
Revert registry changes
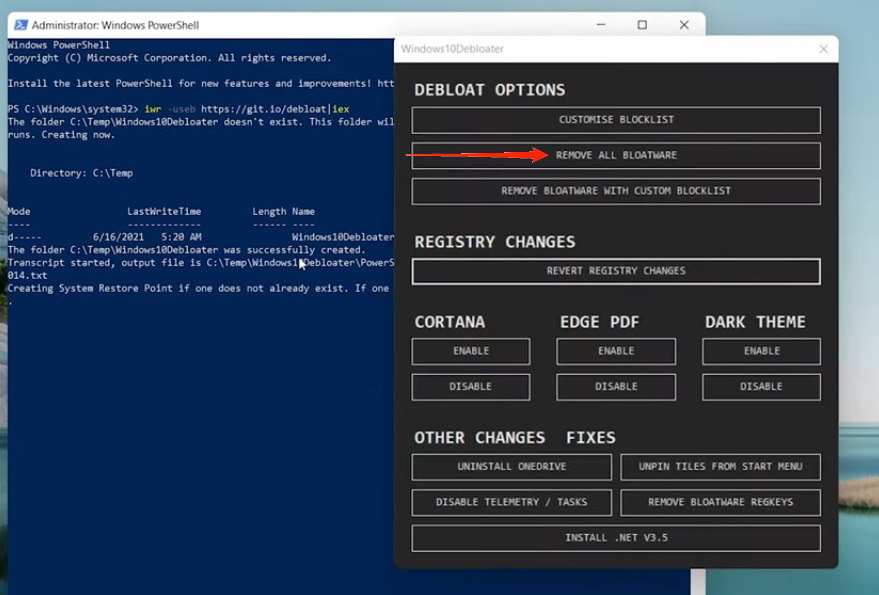[615, 271]
